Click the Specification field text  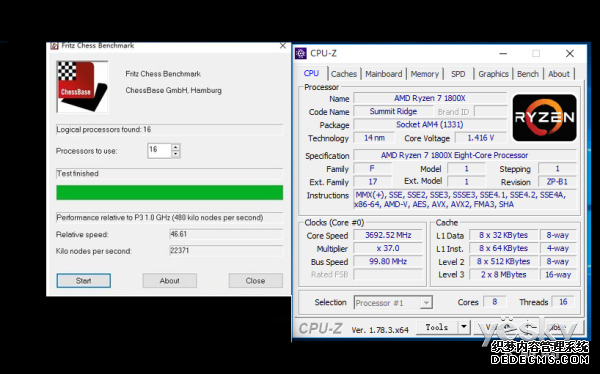465,155
